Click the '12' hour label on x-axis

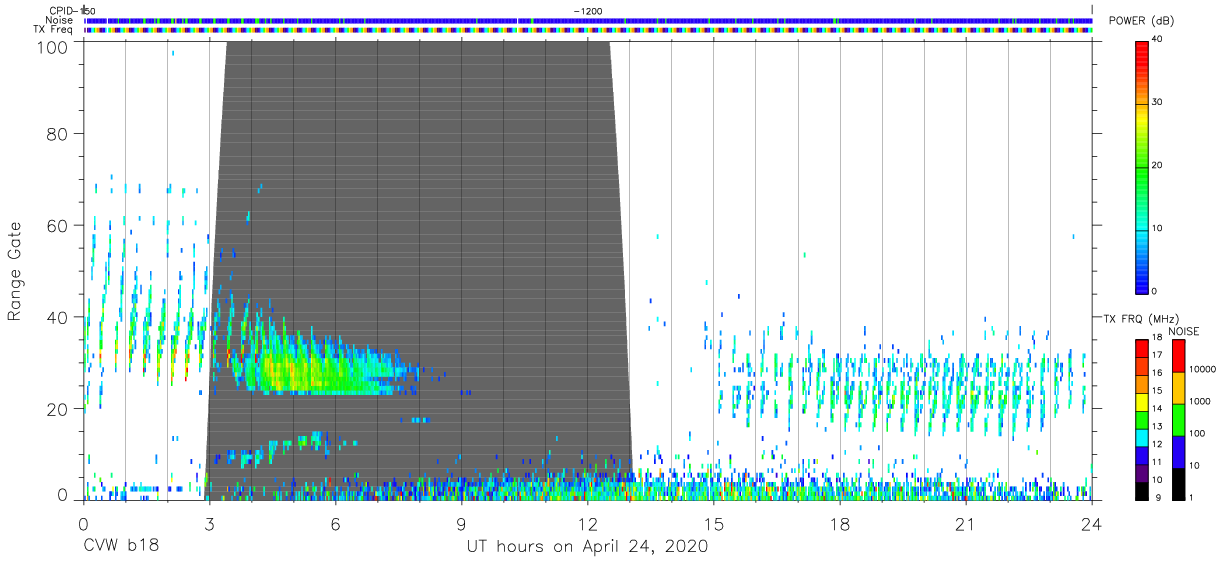pyautogui.click(x=588, y=524)
